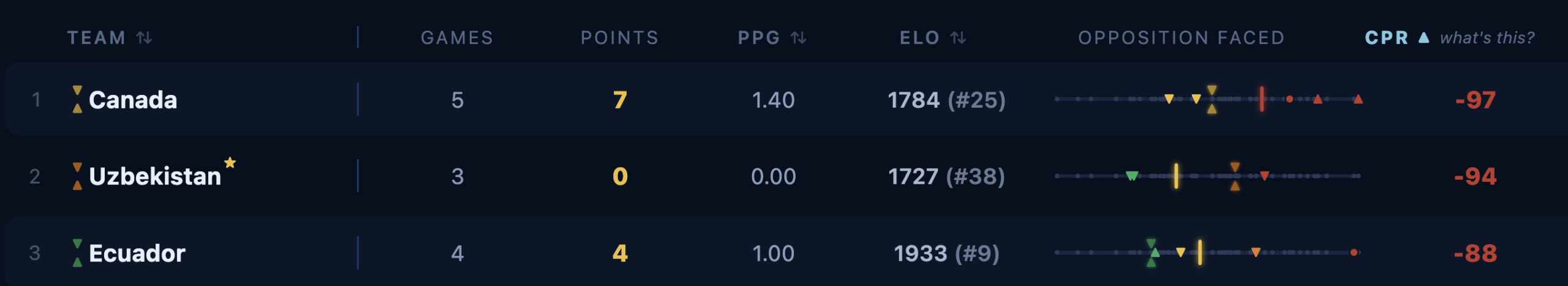Sort by PPG using arrow icon
The image size is (1568, 286).
(798, 38)
